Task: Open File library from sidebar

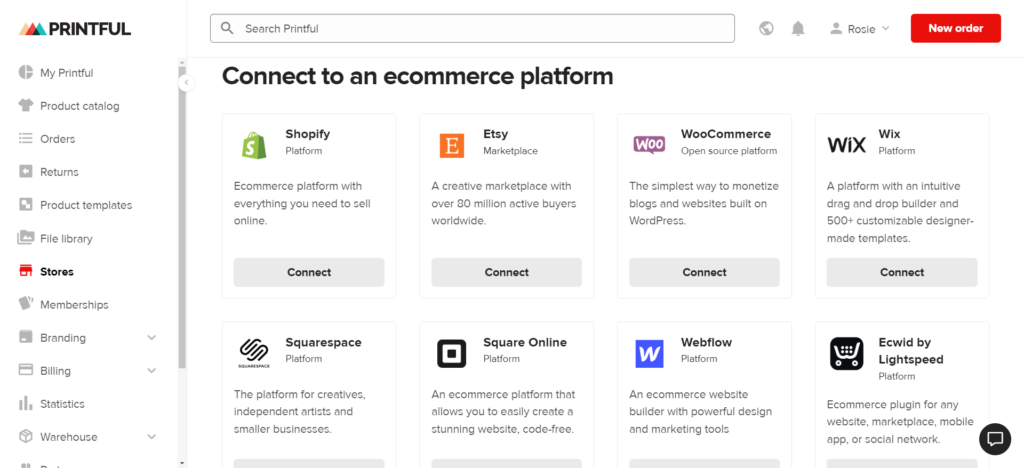Action: [66, 239]
